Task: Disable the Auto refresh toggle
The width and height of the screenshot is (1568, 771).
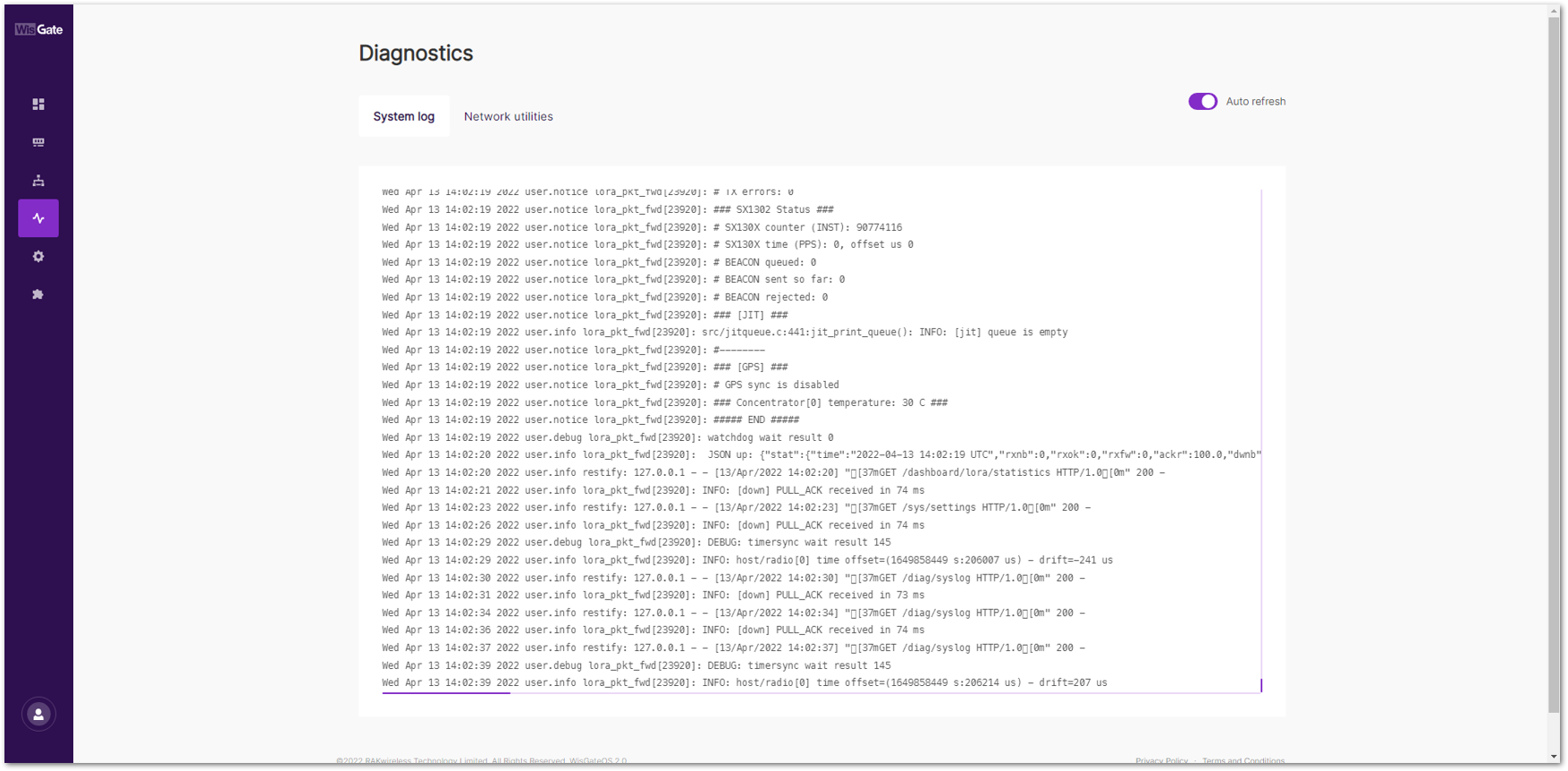Action: point(1202,101)
